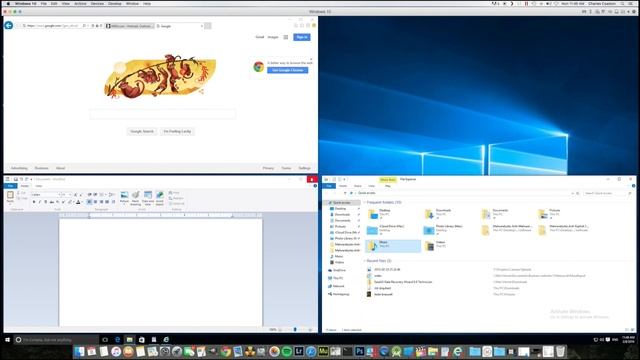Click the browser's blue back arrow
This screenshot has height=360, width=640.
coord(9,25)
